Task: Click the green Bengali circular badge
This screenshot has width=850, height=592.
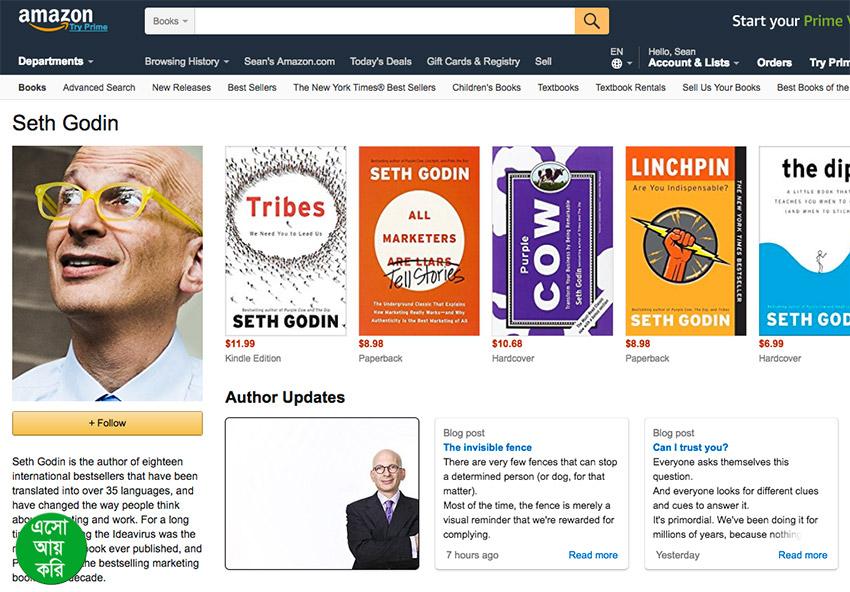Action: (50, 548)
